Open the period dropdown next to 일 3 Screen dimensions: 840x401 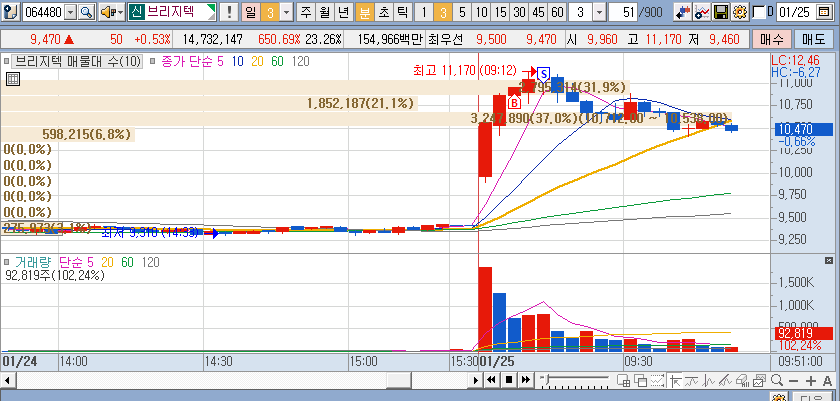tap(287, 12)
